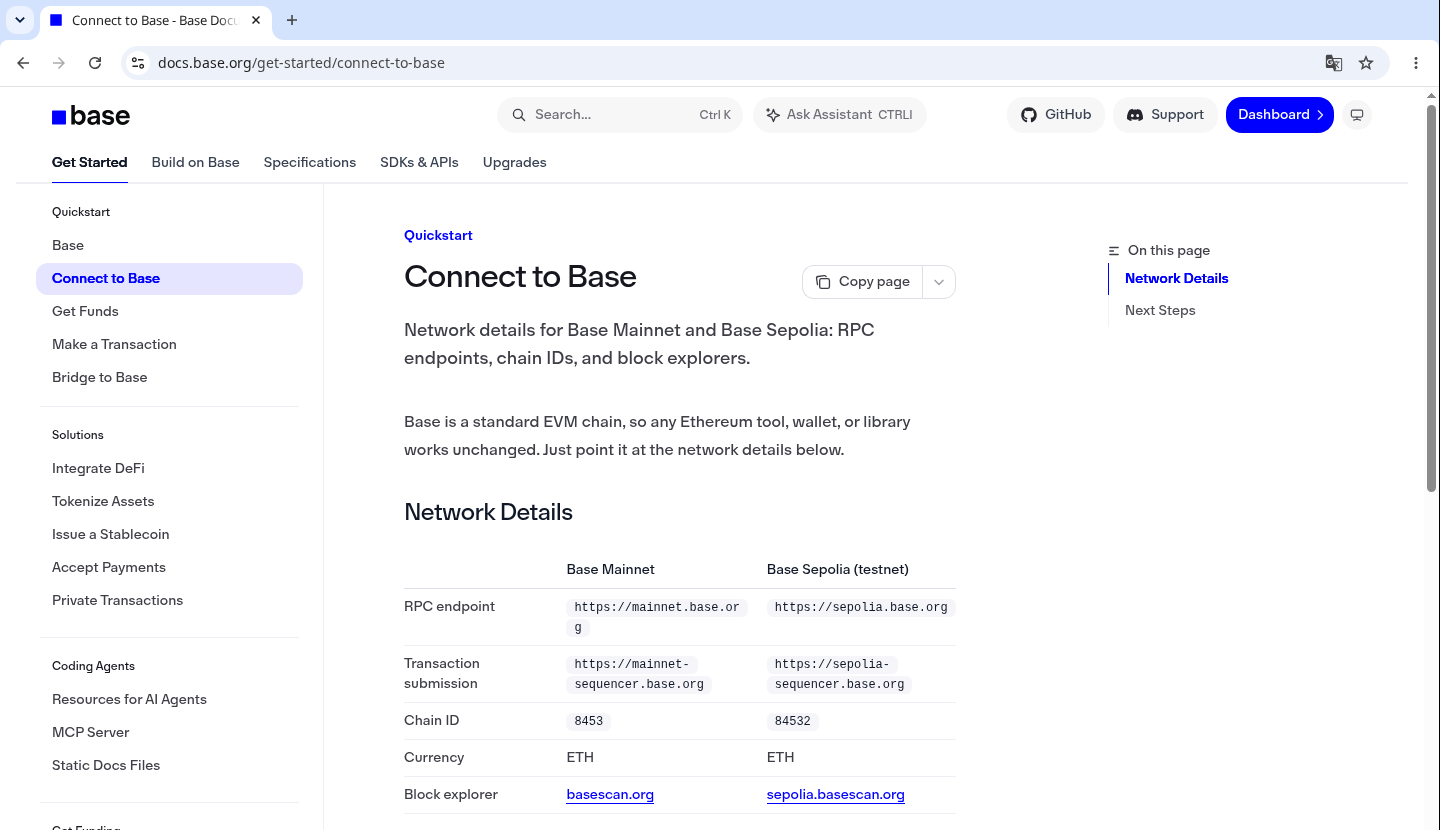Open site information icon in address bar
The height and width of the screenshot is (830, 1440).
(139, 63)
